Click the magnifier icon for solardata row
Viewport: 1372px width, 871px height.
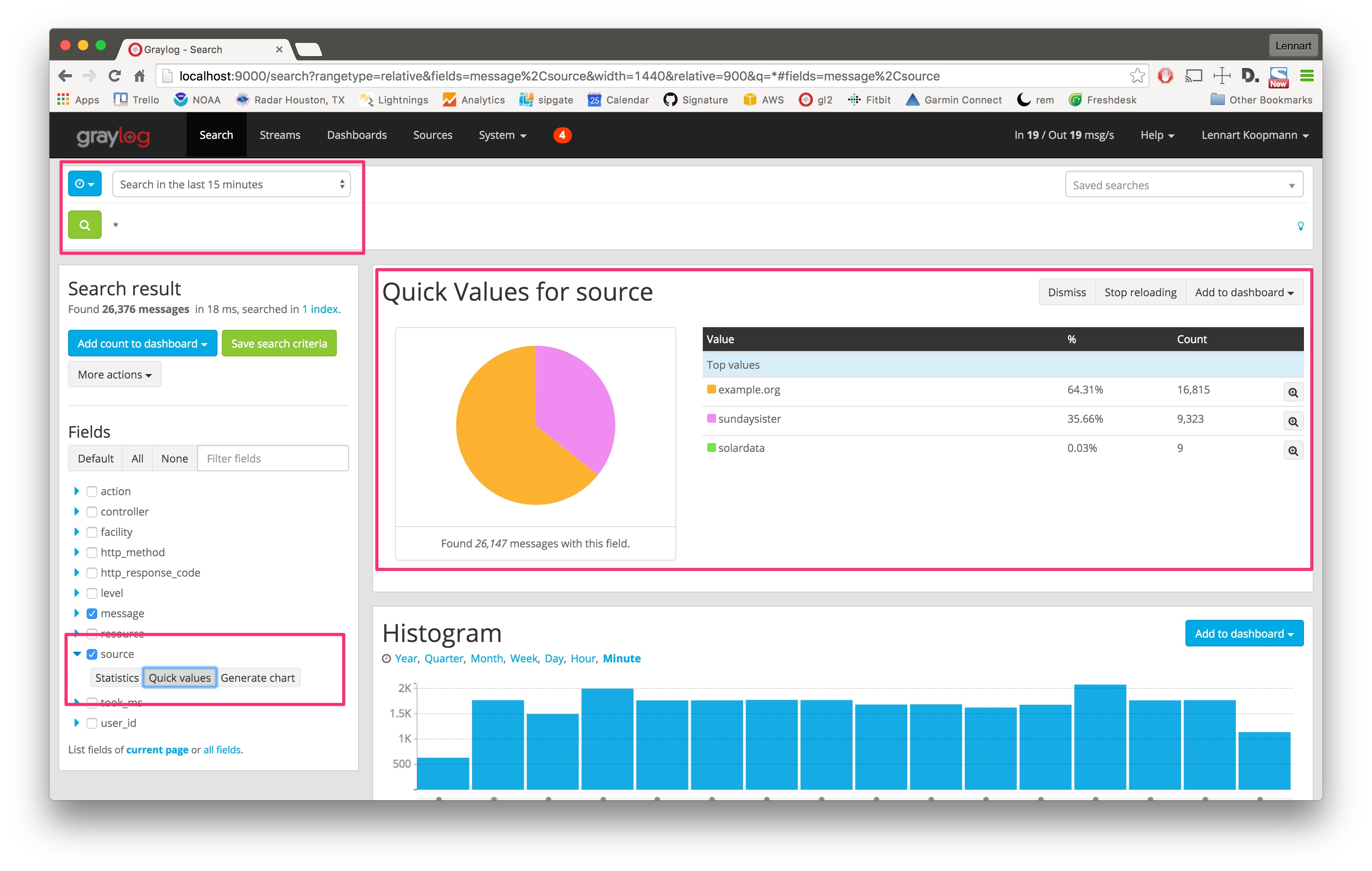click(1292, 451)
